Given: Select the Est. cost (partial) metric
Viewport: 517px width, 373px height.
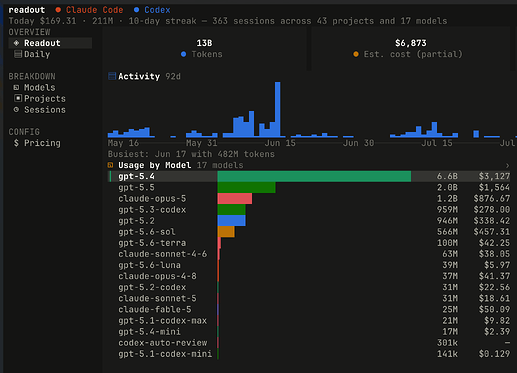Looking at the screenshot, I should pos(413,54).
